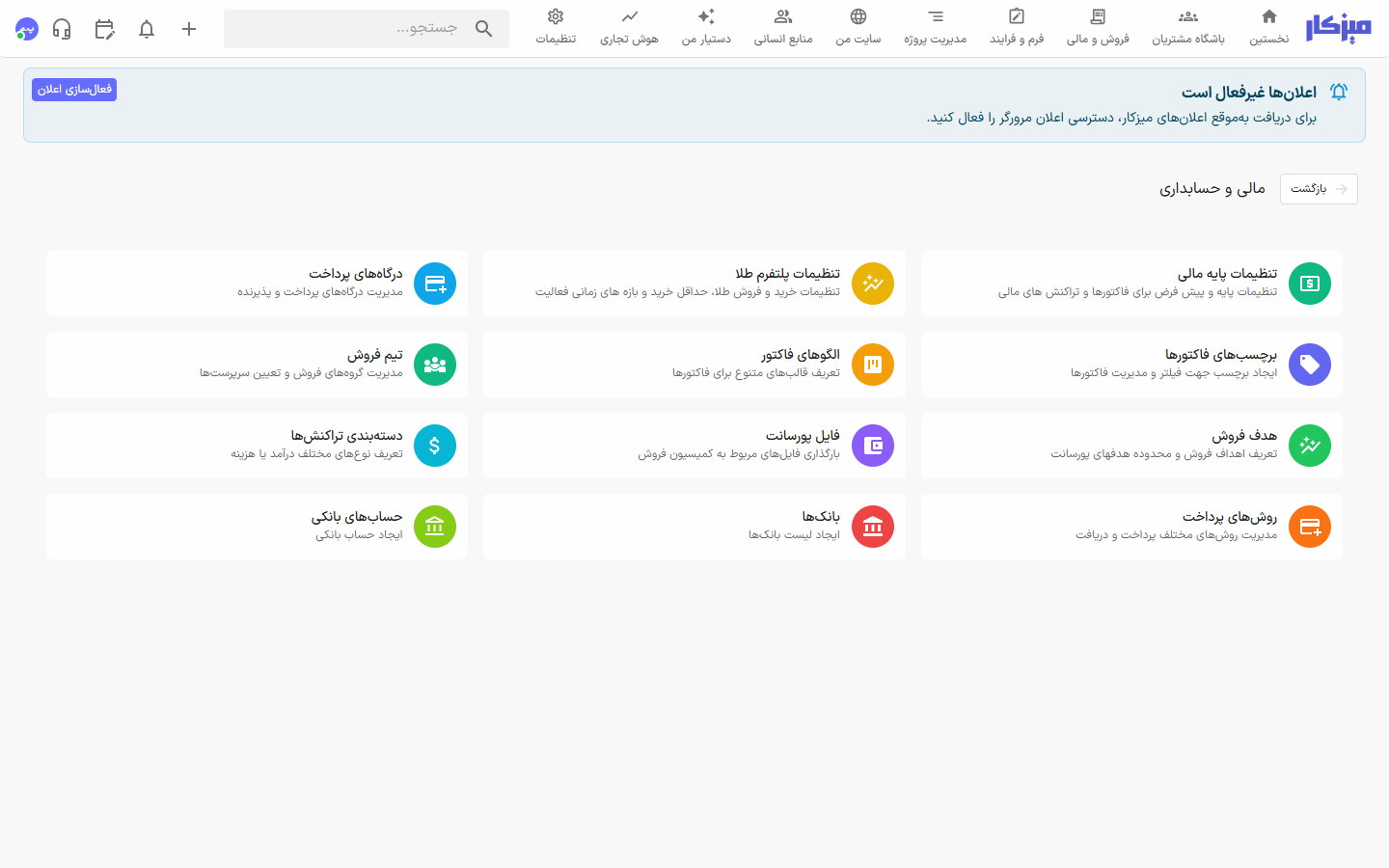Open the سایت من menu
The width and height of the screenshot is (1389, 868).
pyautogui.click(x=858, y=27)
